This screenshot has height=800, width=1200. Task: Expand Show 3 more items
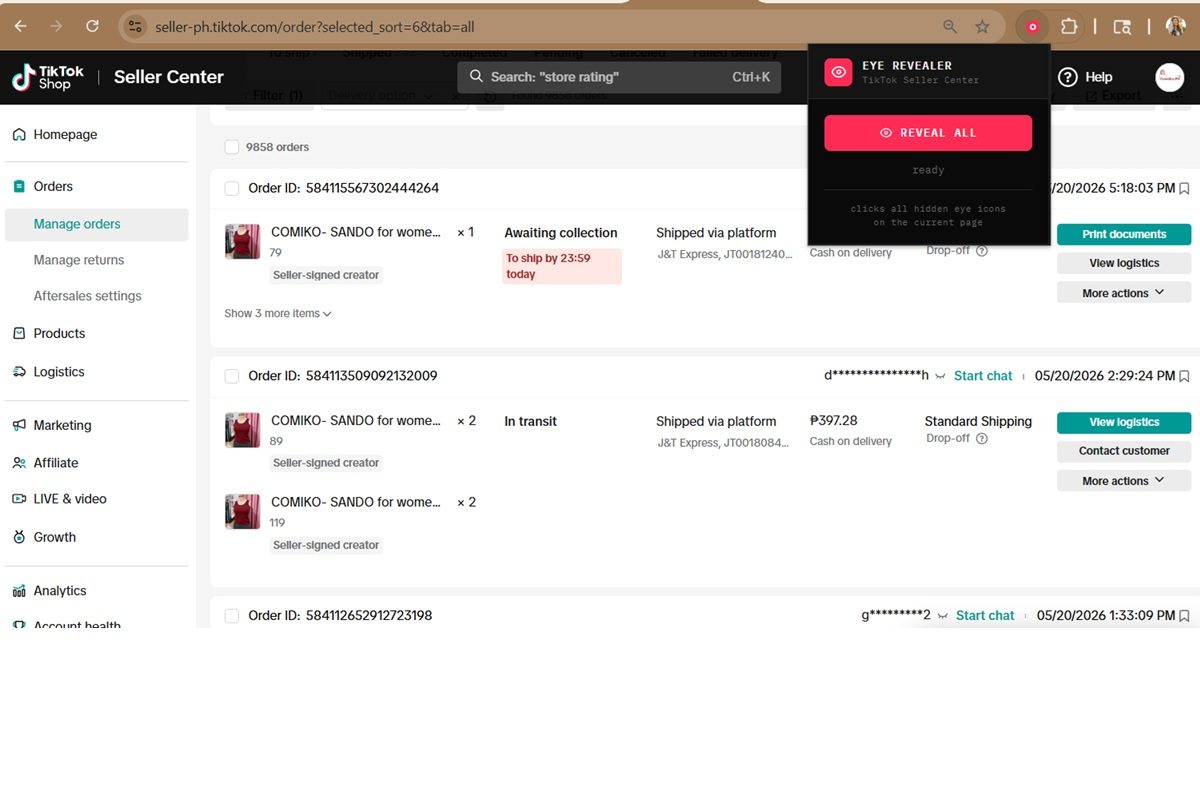(x=278, y=313)
